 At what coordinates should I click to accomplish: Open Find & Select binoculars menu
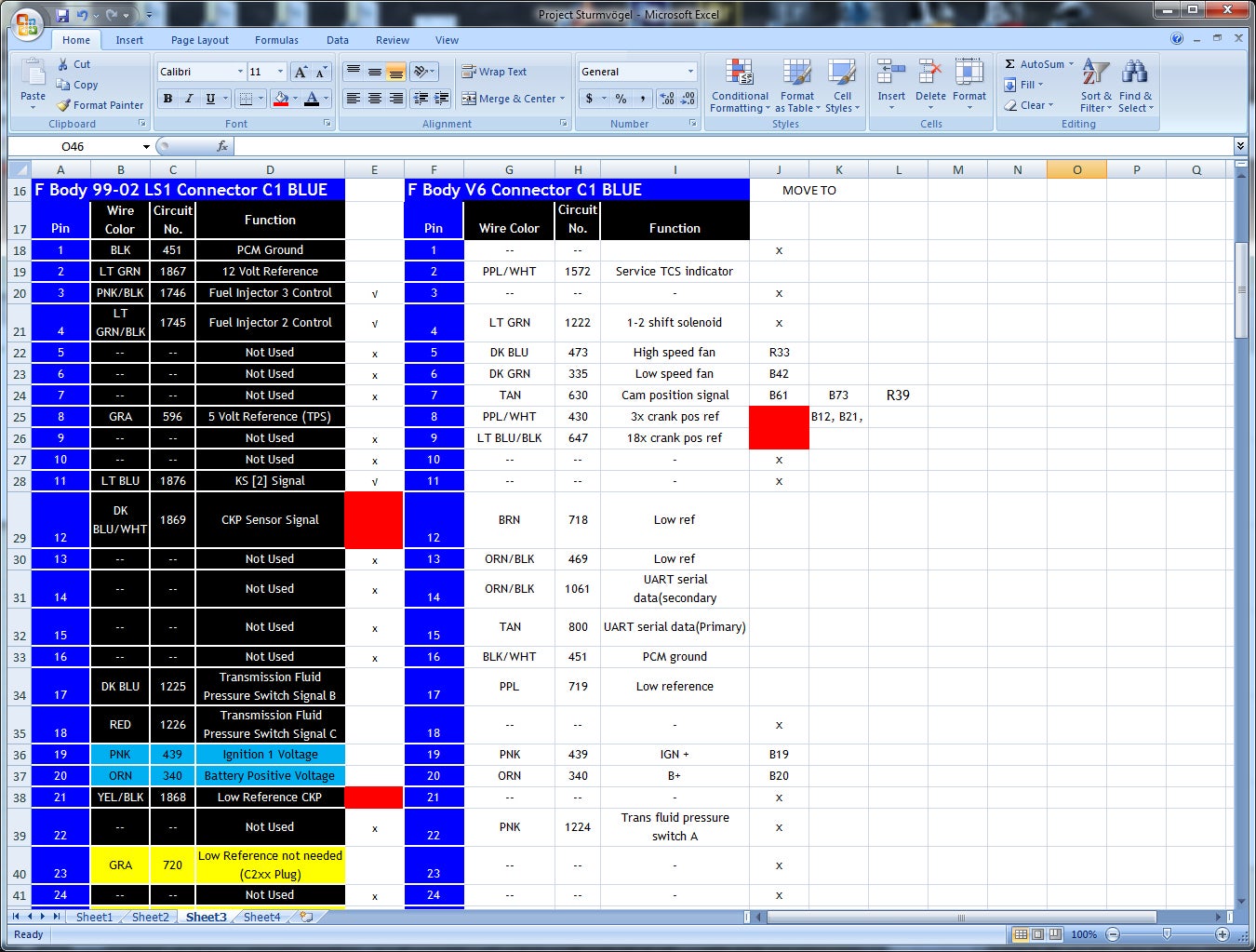point(1135,87)
